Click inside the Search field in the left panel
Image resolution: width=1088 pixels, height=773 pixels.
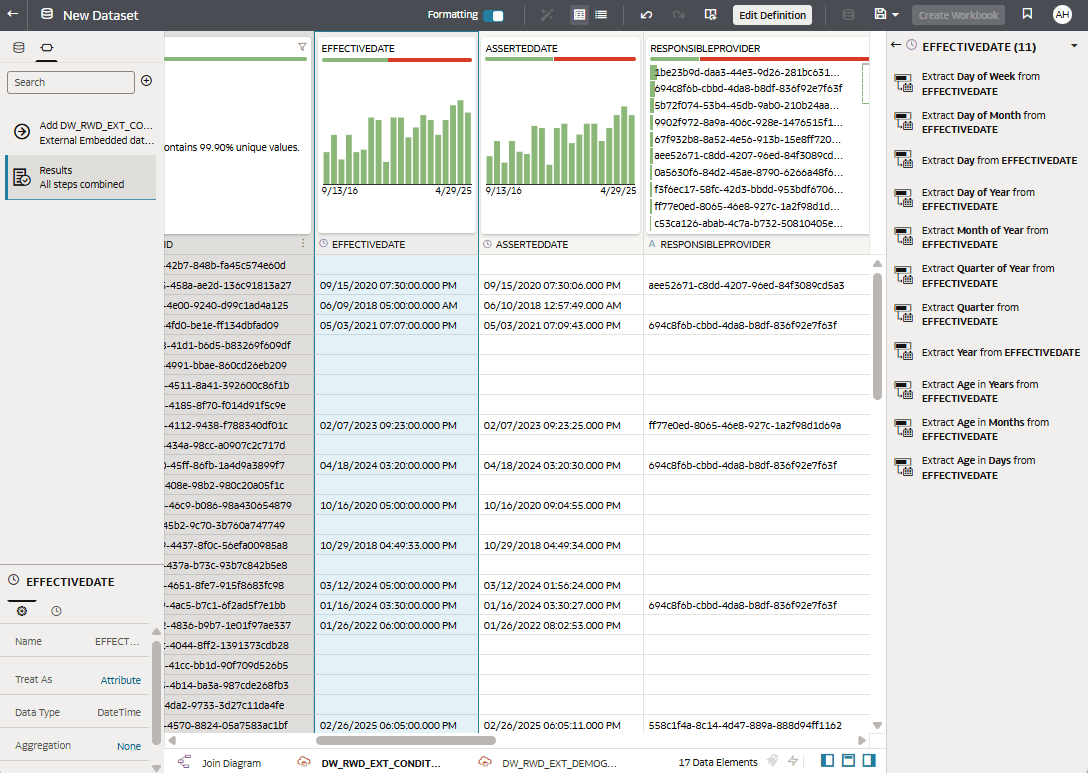[70, 82]
